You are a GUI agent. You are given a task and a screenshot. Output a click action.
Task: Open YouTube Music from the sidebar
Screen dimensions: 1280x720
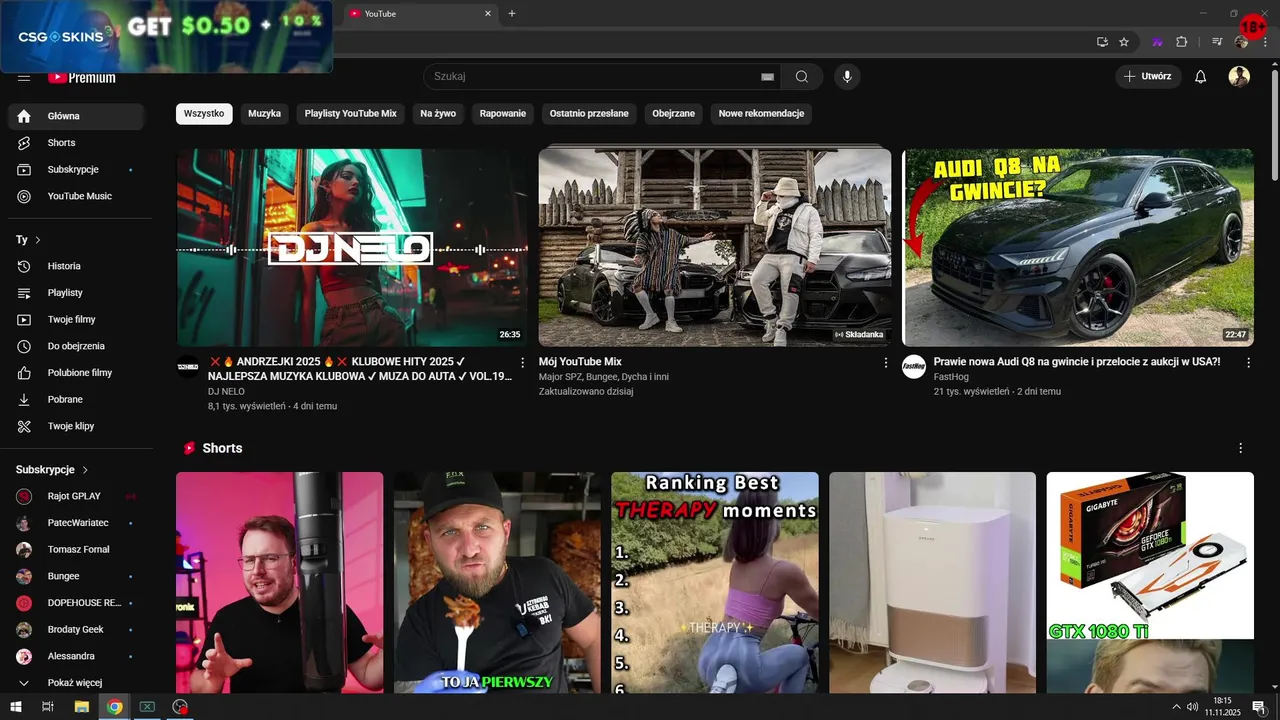pyautogui.click(x=76, y=196)
